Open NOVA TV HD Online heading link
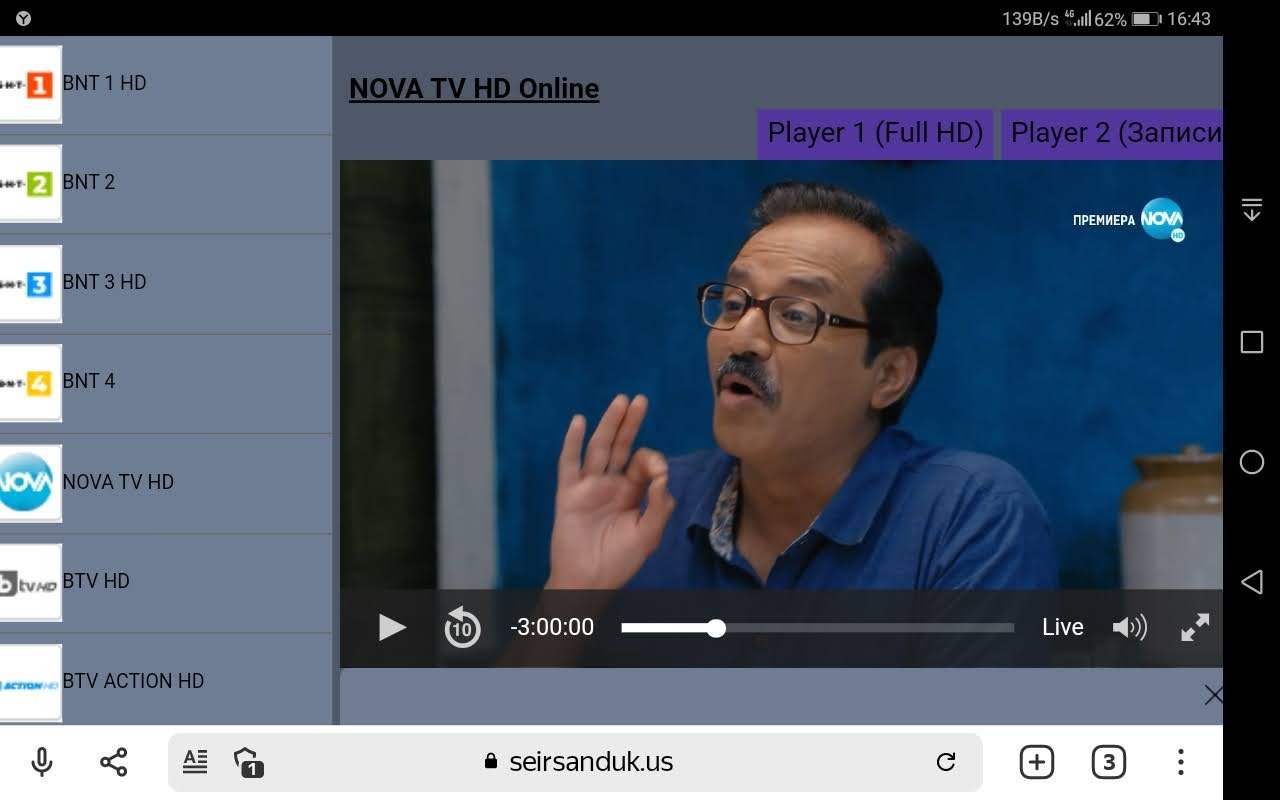1280x800 pixels. coord(474,88)
